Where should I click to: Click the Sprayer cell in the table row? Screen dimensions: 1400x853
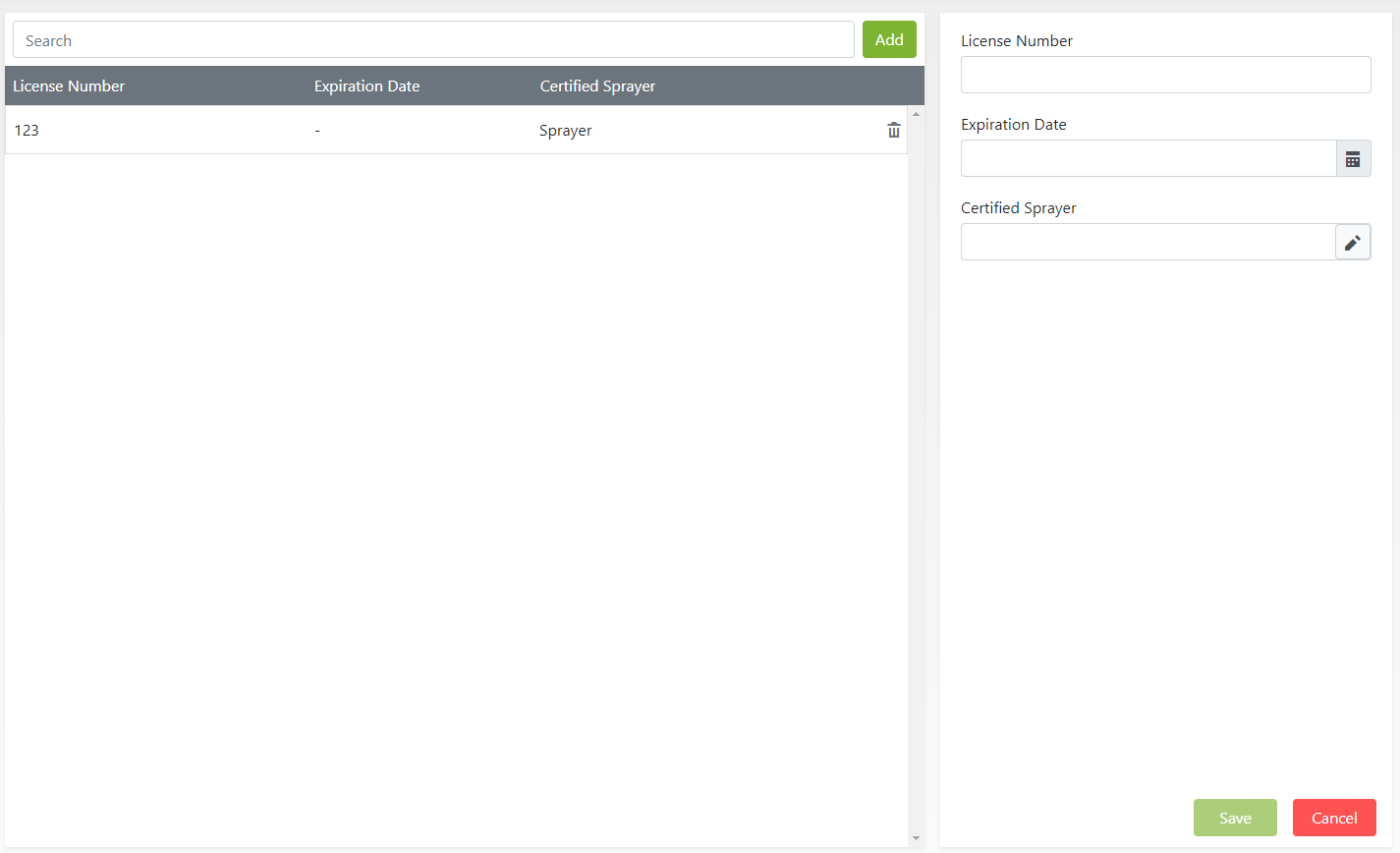[565, 131]
